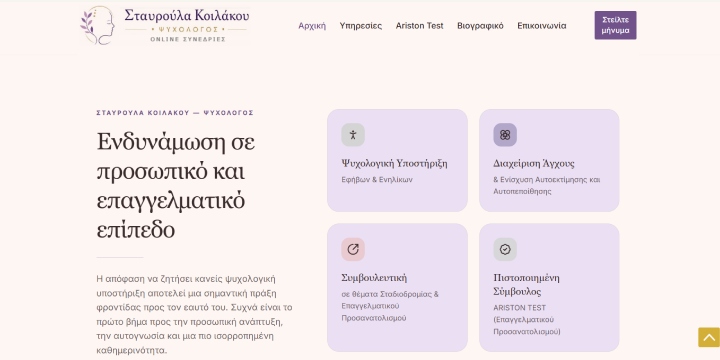Click the paragraph starting Η απόφαση να ζητήσει

pos(194,315)
